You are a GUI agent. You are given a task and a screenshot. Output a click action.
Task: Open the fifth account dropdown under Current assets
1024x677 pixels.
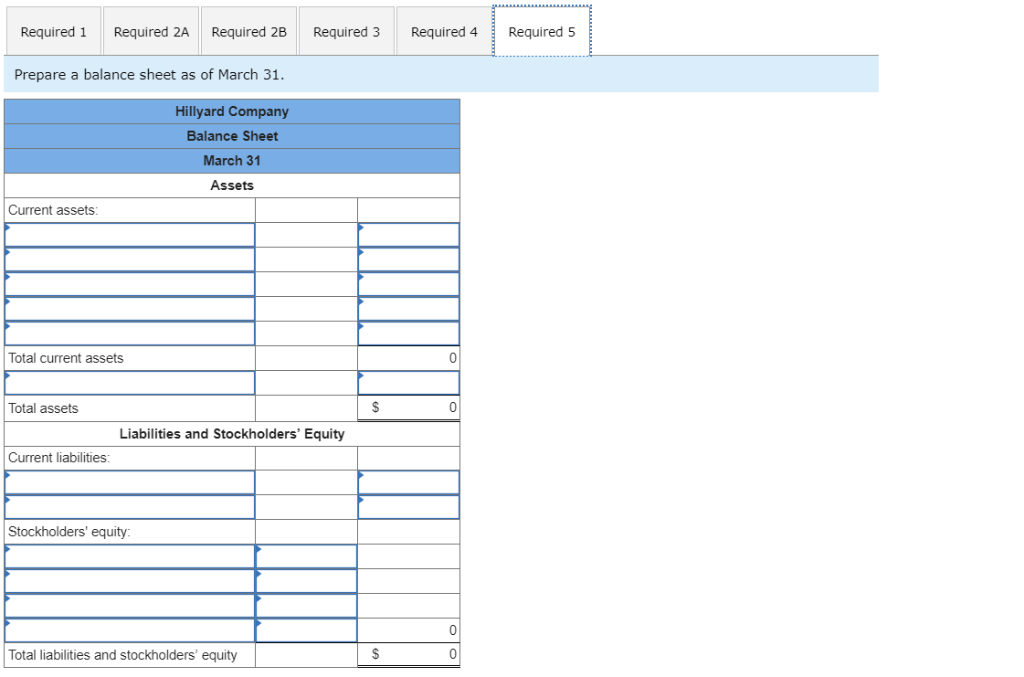pyautogui.click(x=130, y=333)
